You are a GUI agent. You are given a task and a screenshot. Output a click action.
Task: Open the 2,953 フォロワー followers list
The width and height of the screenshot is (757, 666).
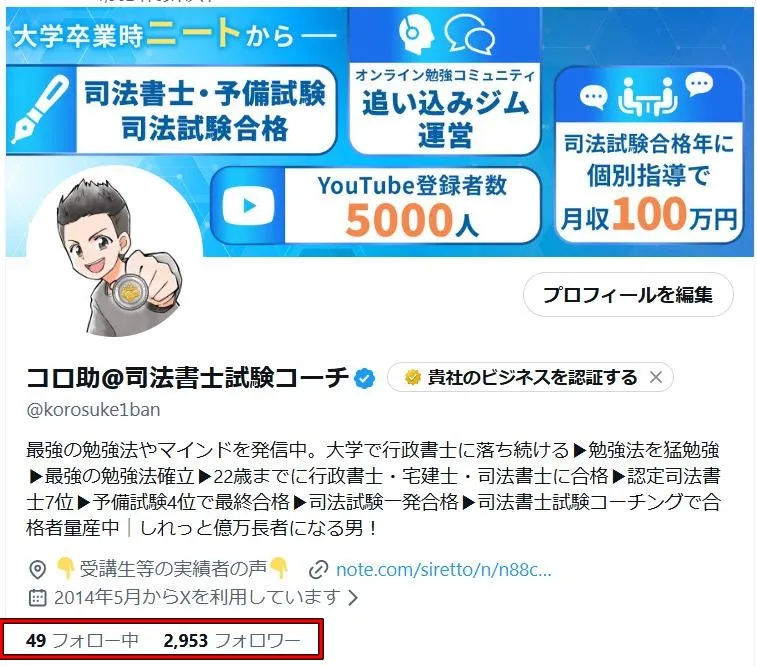[232, 640]
